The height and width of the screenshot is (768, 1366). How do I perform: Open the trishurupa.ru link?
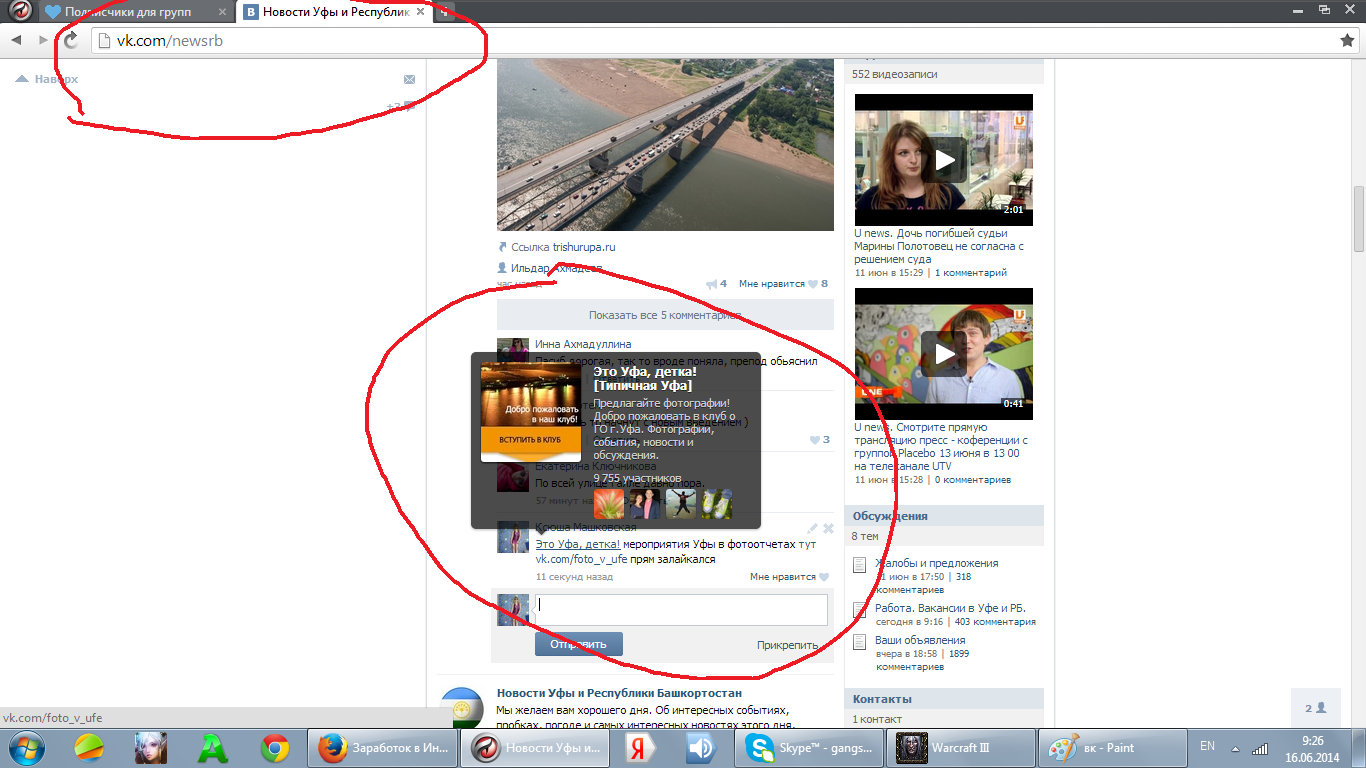[x=584, y=247]
